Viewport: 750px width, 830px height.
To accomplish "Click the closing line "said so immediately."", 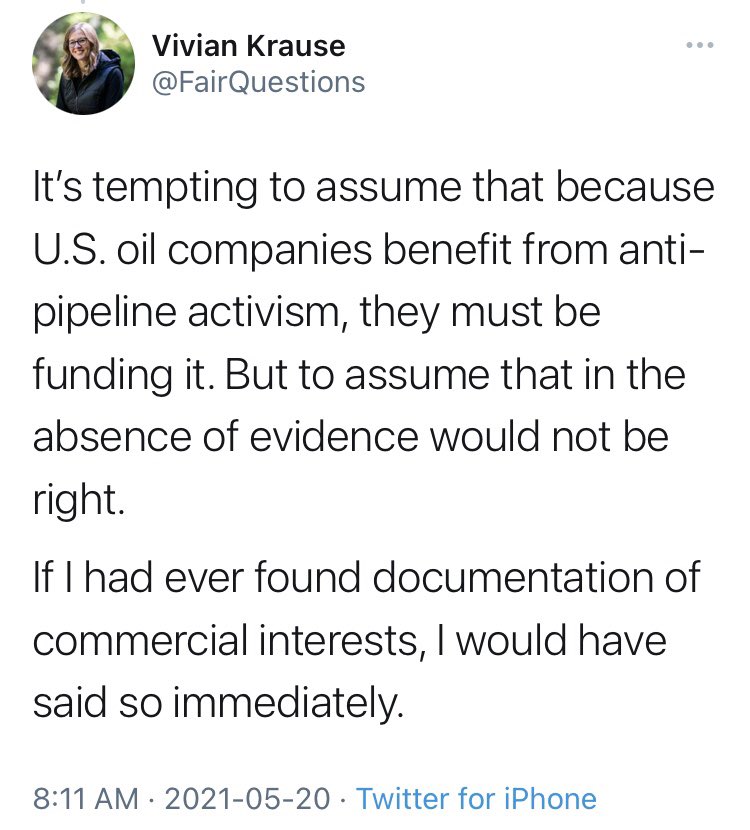I will [x=219, y=702].
